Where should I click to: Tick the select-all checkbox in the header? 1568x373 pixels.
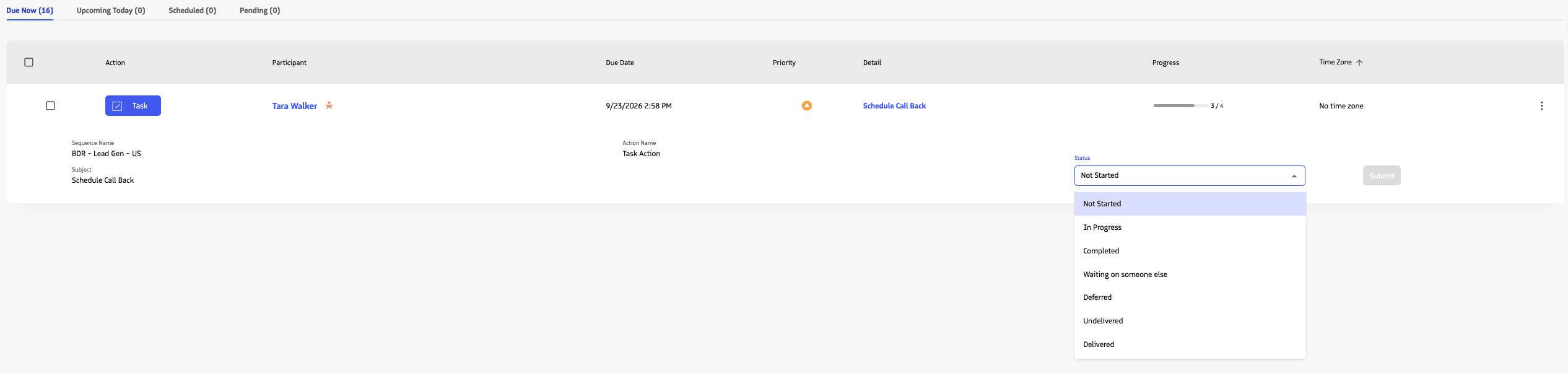tap(28, 63)
